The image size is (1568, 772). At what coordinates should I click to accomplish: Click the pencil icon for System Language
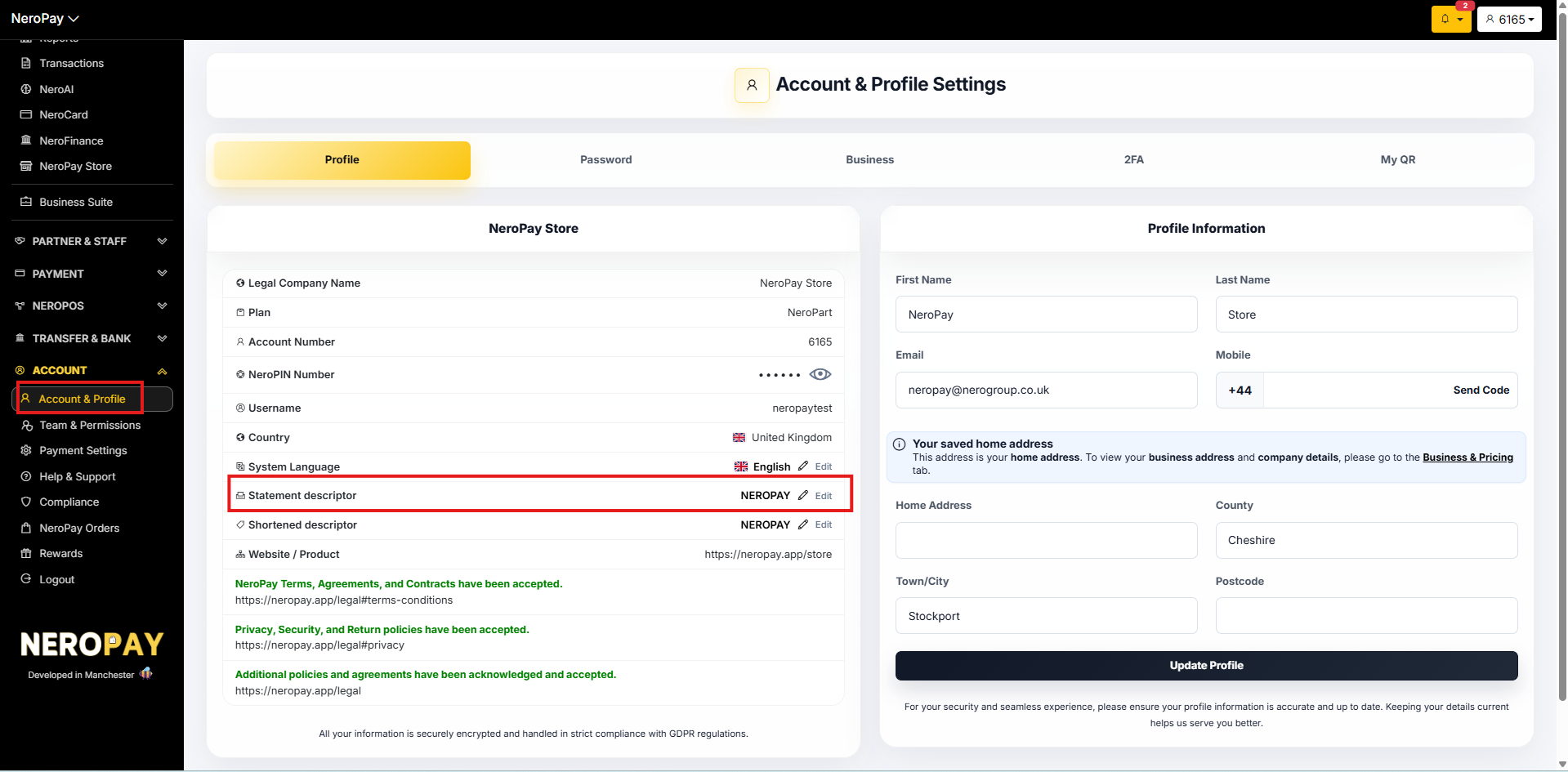click(x=803, y=466)
